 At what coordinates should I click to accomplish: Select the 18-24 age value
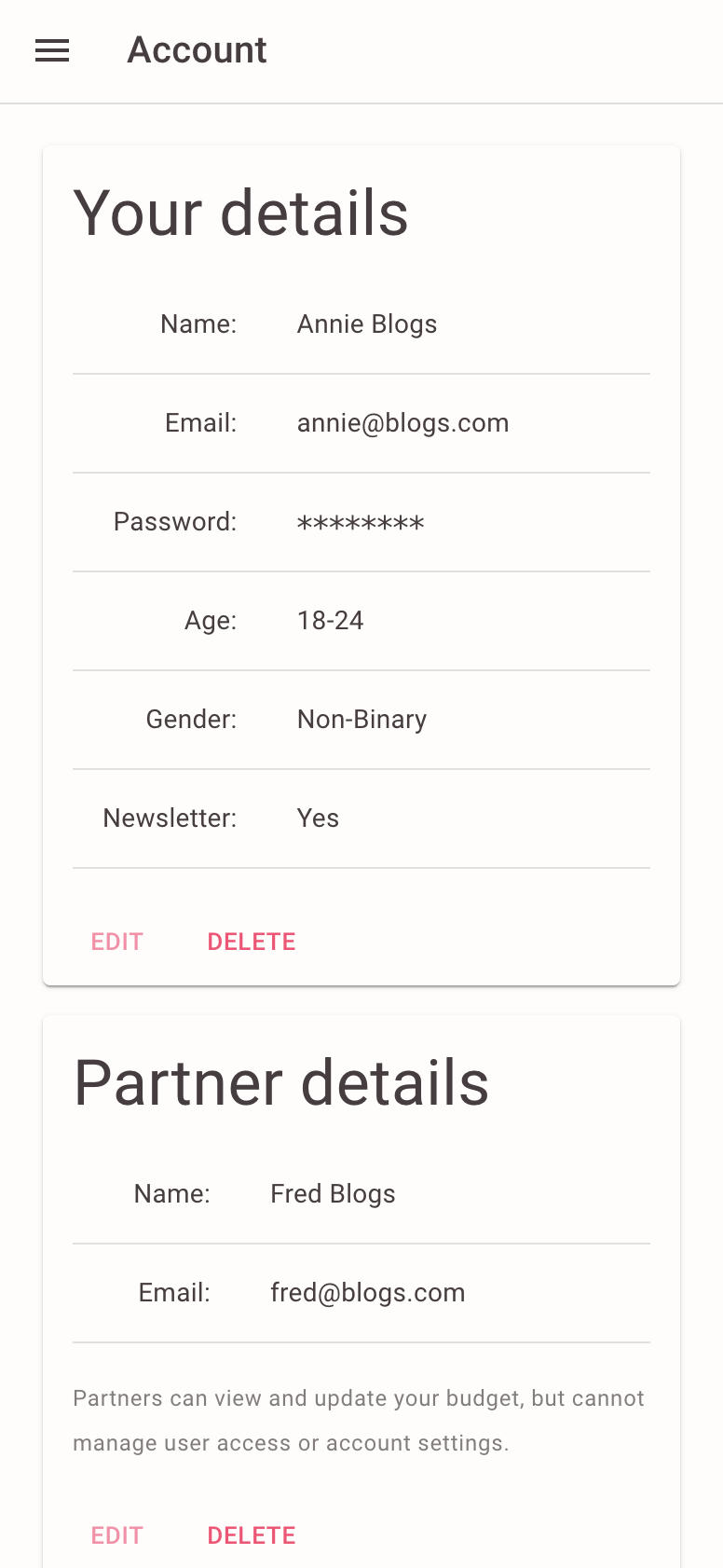tap(330, 621)
